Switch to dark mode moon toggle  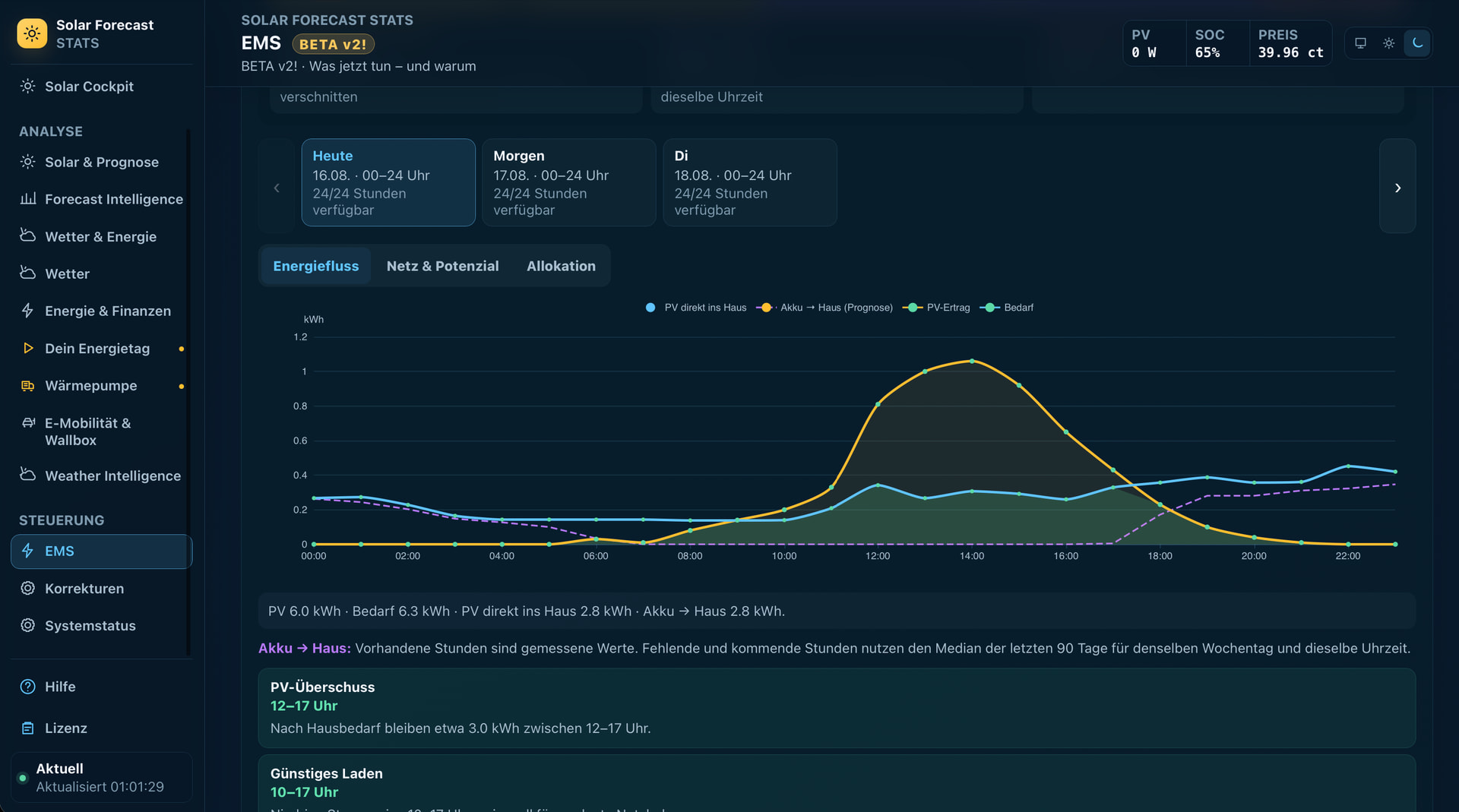click(x=1417, y=43)
